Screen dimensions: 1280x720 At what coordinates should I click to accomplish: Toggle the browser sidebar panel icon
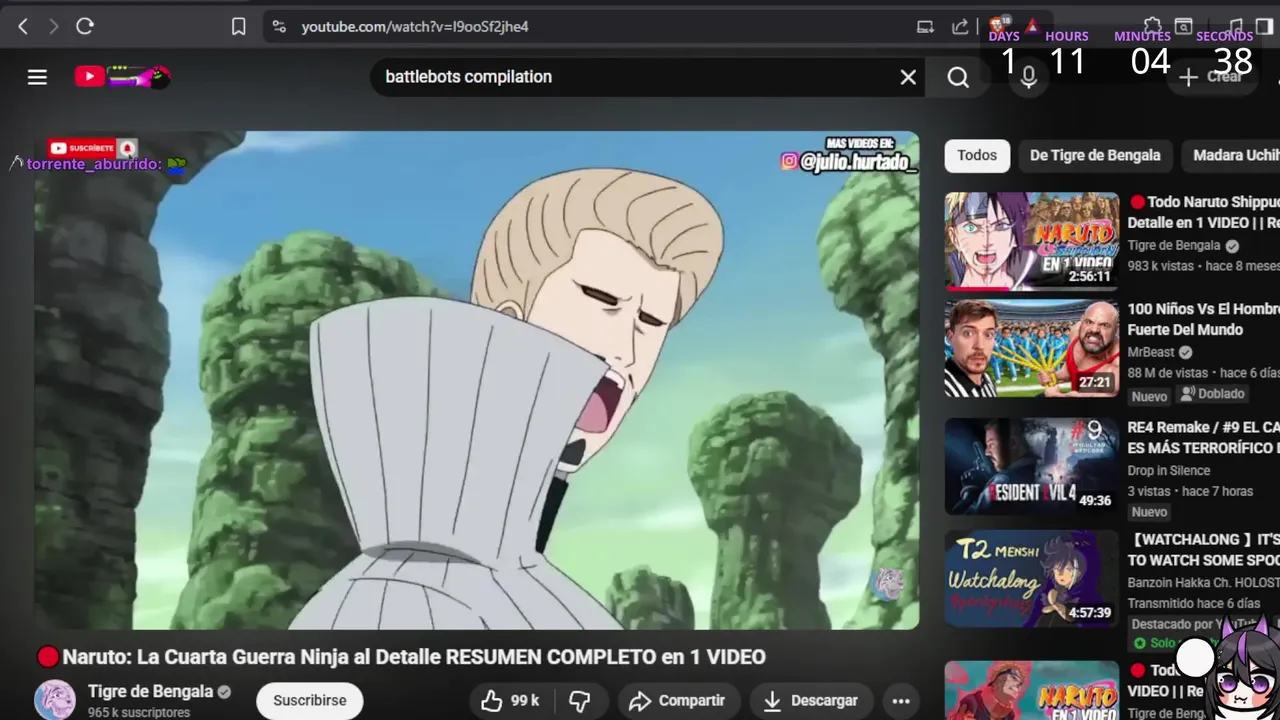coord(1264,26)
